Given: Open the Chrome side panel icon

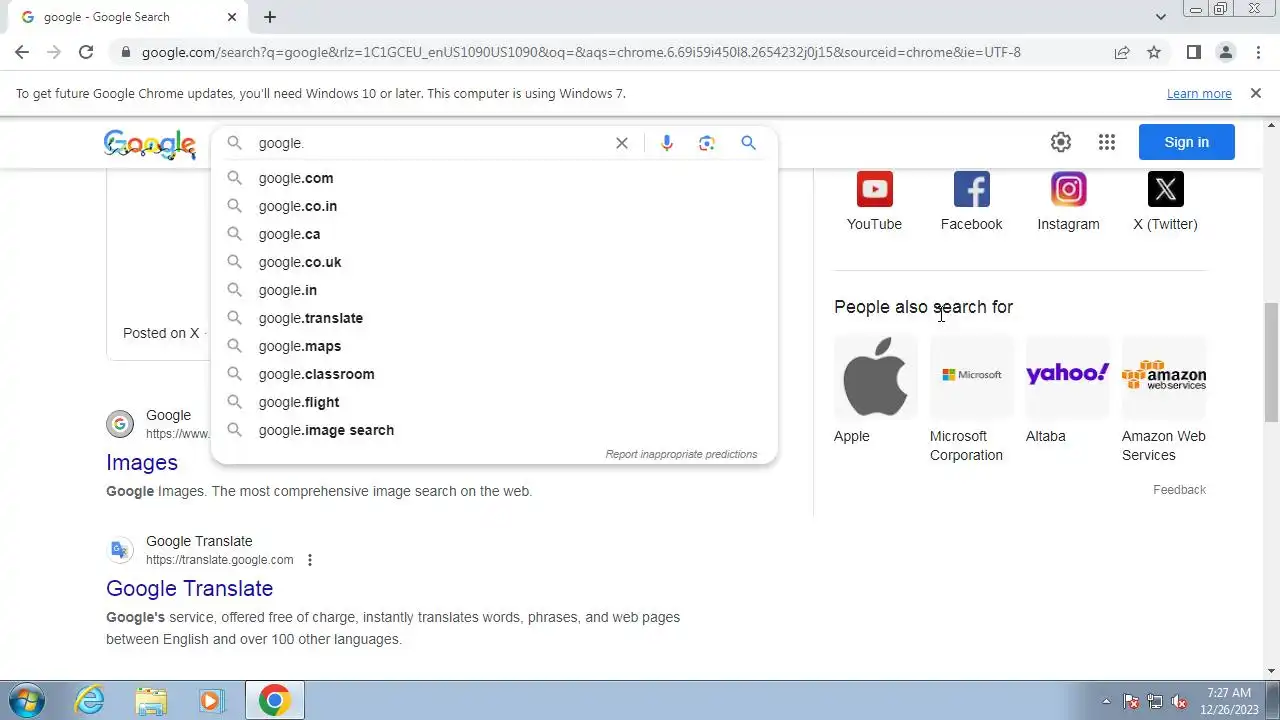Looking at the screenshot, I should tap(1194, 52).
